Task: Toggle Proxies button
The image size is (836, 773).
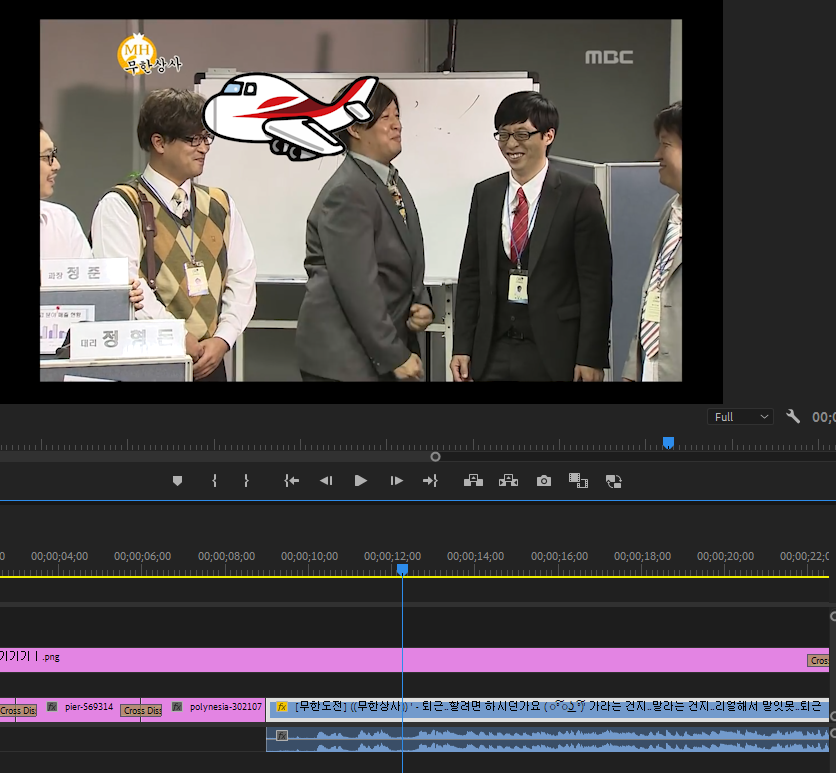Action: point(614,481)
